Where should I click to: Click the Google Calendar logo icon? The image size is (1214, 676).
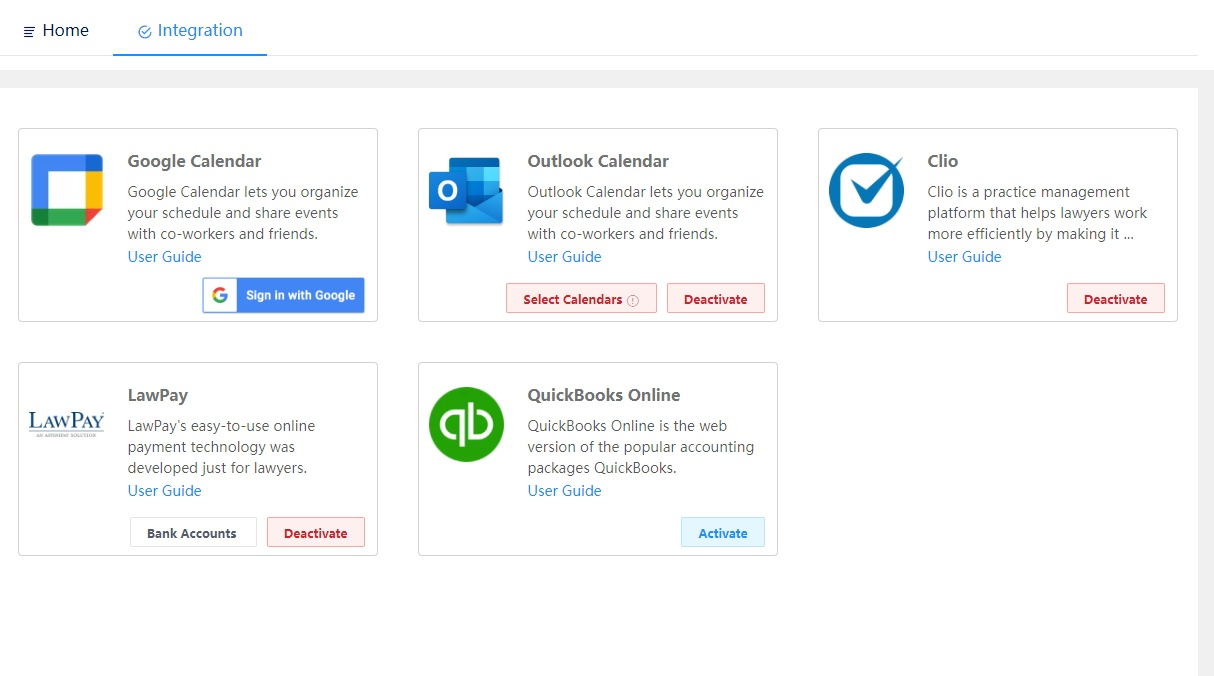pyautogui.click(x=67, y=190)
